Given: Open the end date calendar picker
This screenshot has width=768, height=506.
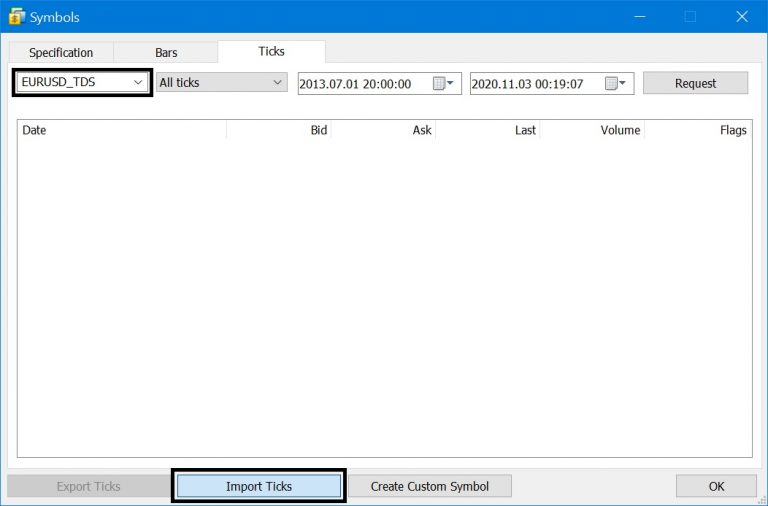Looking at the screenshot, I should point(616,84).
